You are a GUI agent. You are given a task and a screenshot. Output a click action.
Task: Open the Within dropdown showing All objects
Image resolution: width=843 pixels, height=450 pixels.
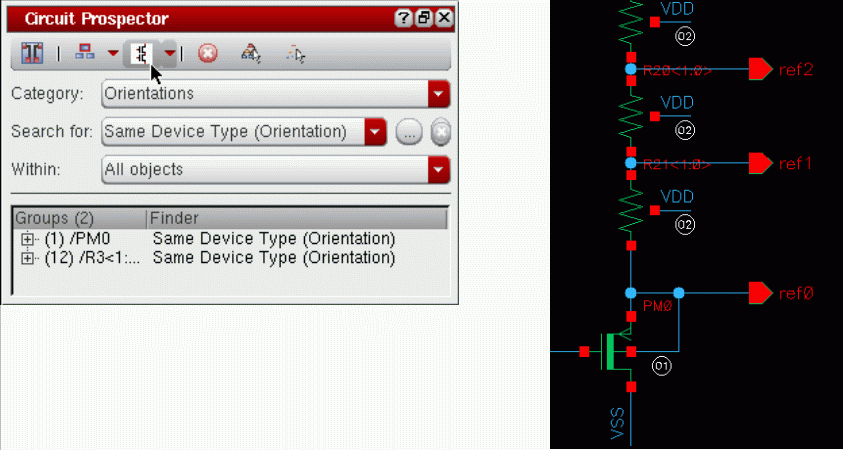click(275, 170)
